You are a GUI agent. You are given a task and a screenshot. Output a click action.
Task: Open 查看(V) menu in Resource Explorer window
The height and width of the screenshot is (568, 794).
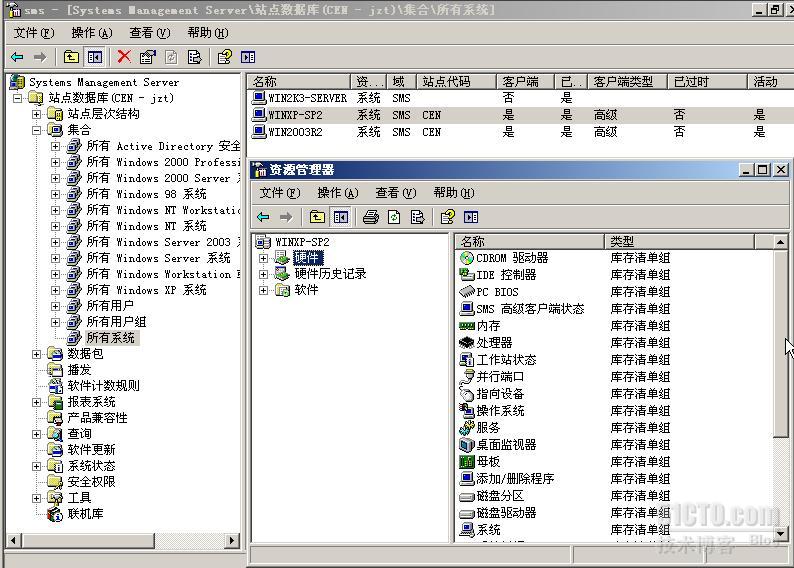(x=395, y=193)
